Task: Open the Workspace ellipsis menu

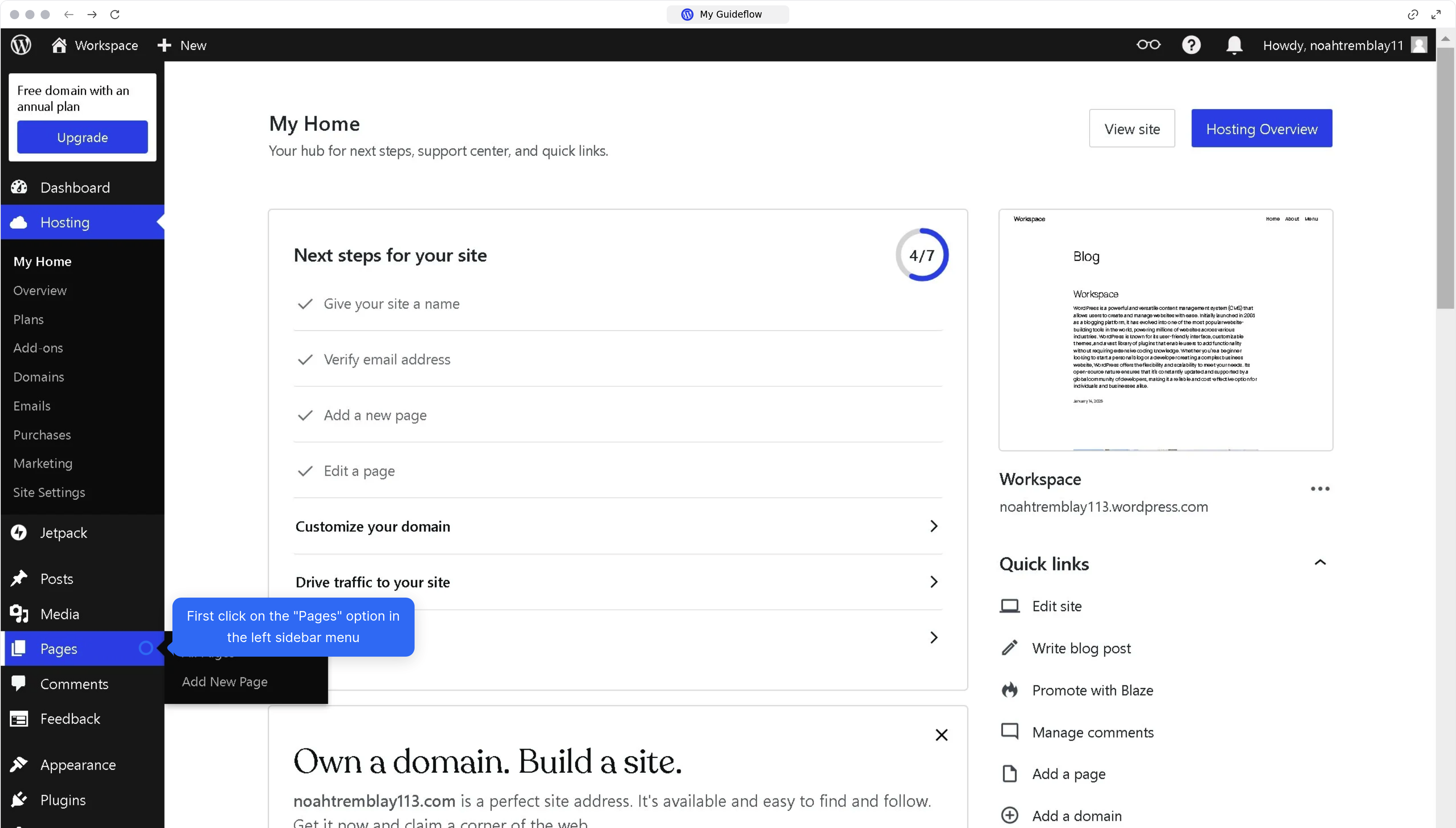Action: (x=1320, y=488)
